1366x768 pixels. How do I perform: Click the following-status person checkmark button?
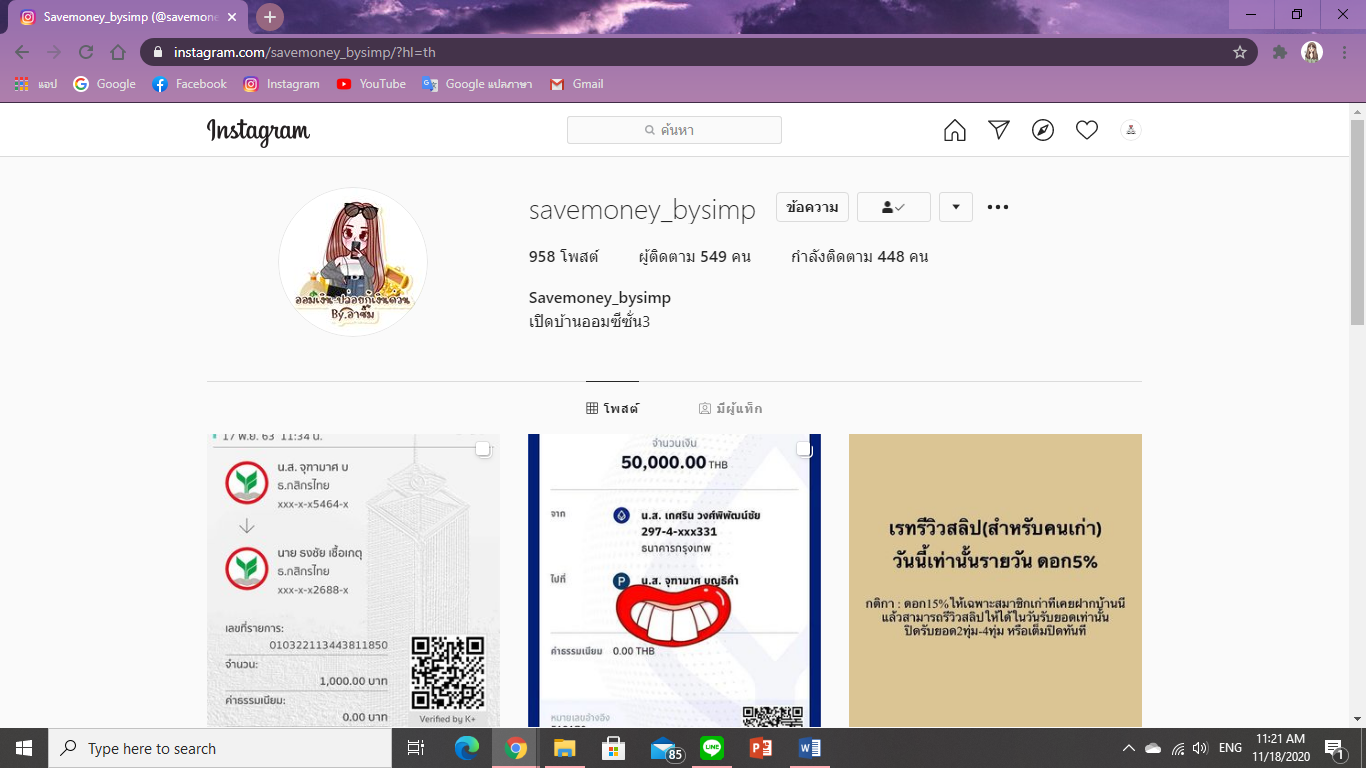pyautogui.click(x=894, y=207)
